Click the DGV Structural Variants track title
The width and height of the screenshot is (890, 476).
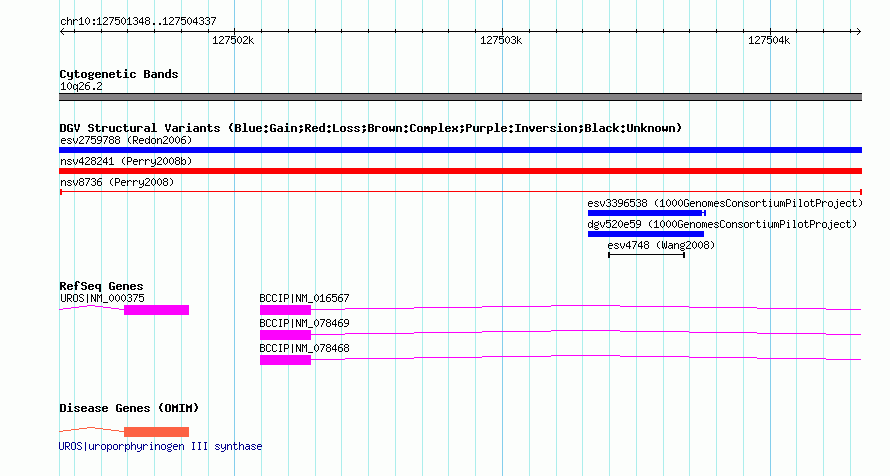370,128
